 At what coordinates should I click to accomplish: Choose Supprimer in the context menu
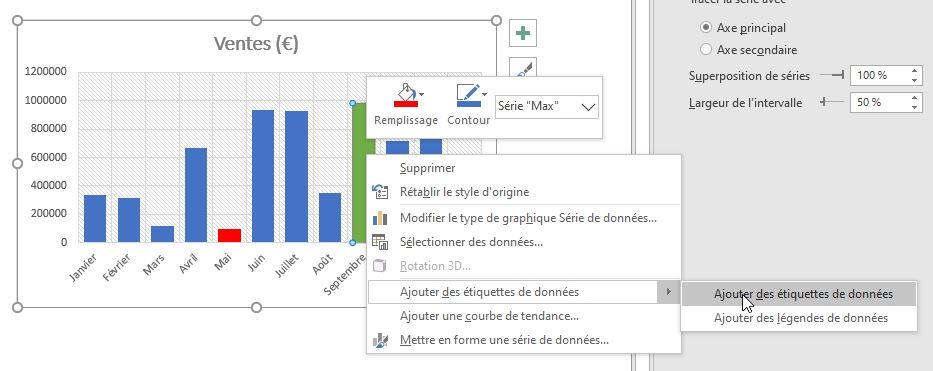pyautogui.click(x=524, y=168)
